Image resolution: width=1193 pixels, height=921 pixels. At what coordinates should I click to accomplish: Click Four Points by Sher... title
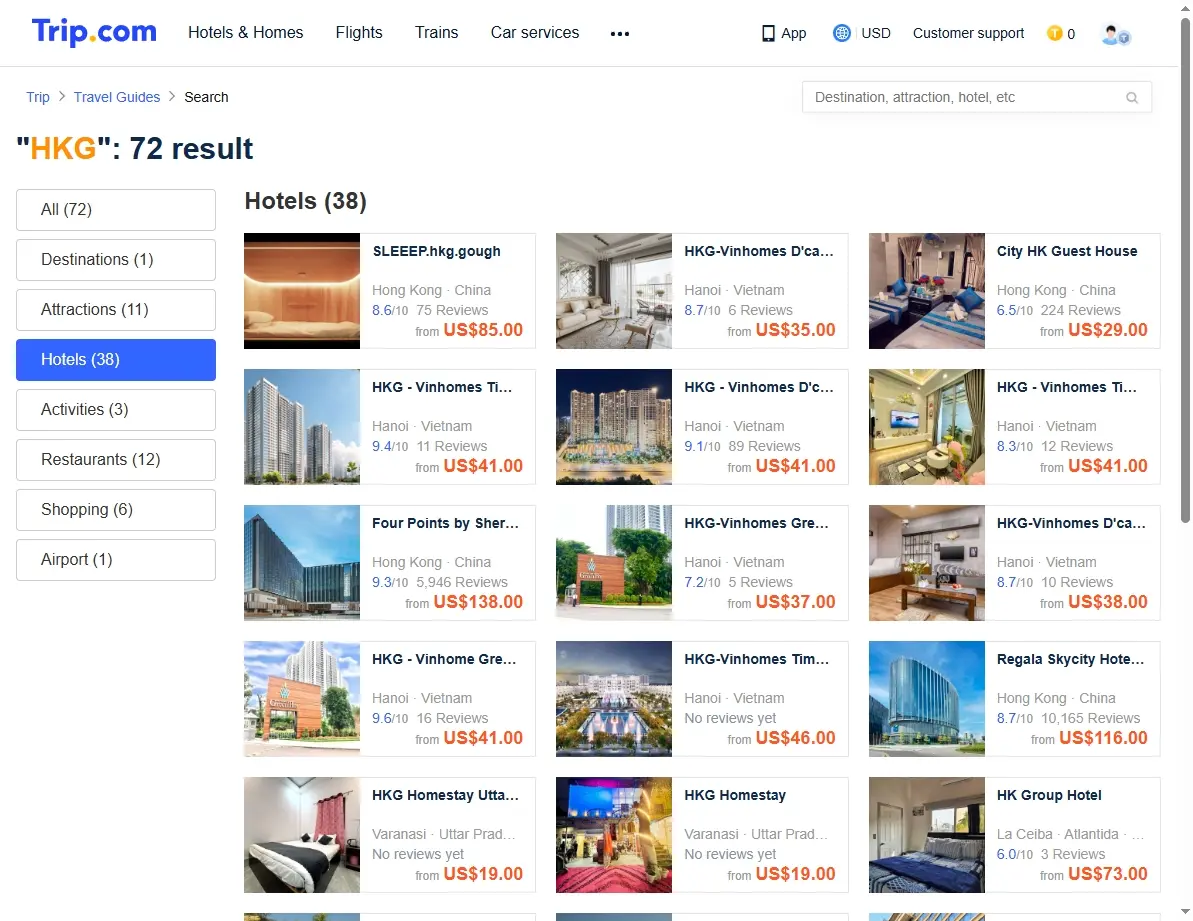[x=445, y=523]
